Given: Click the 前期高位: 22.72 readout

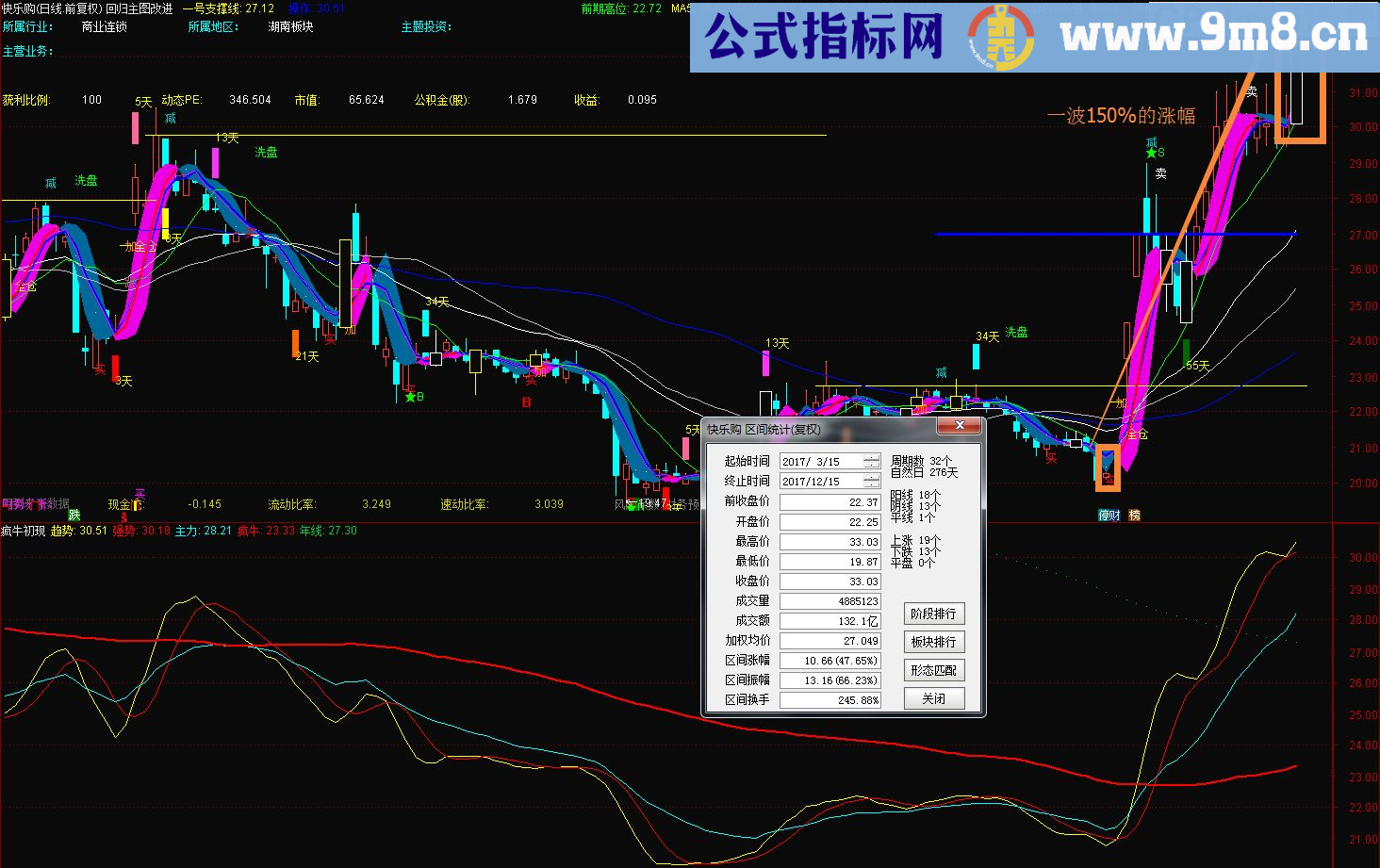Looking at the screenshot, I should 621,8.
